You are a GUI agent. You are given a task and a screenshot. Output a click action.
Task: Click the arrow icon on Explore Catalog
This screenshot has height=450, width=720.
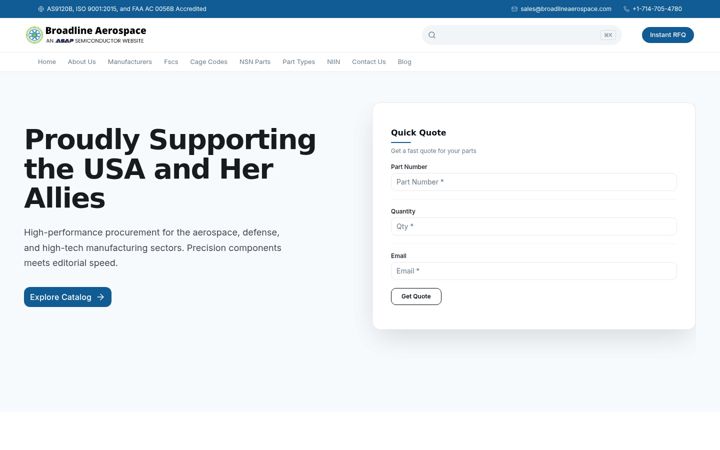coord(101,297)
